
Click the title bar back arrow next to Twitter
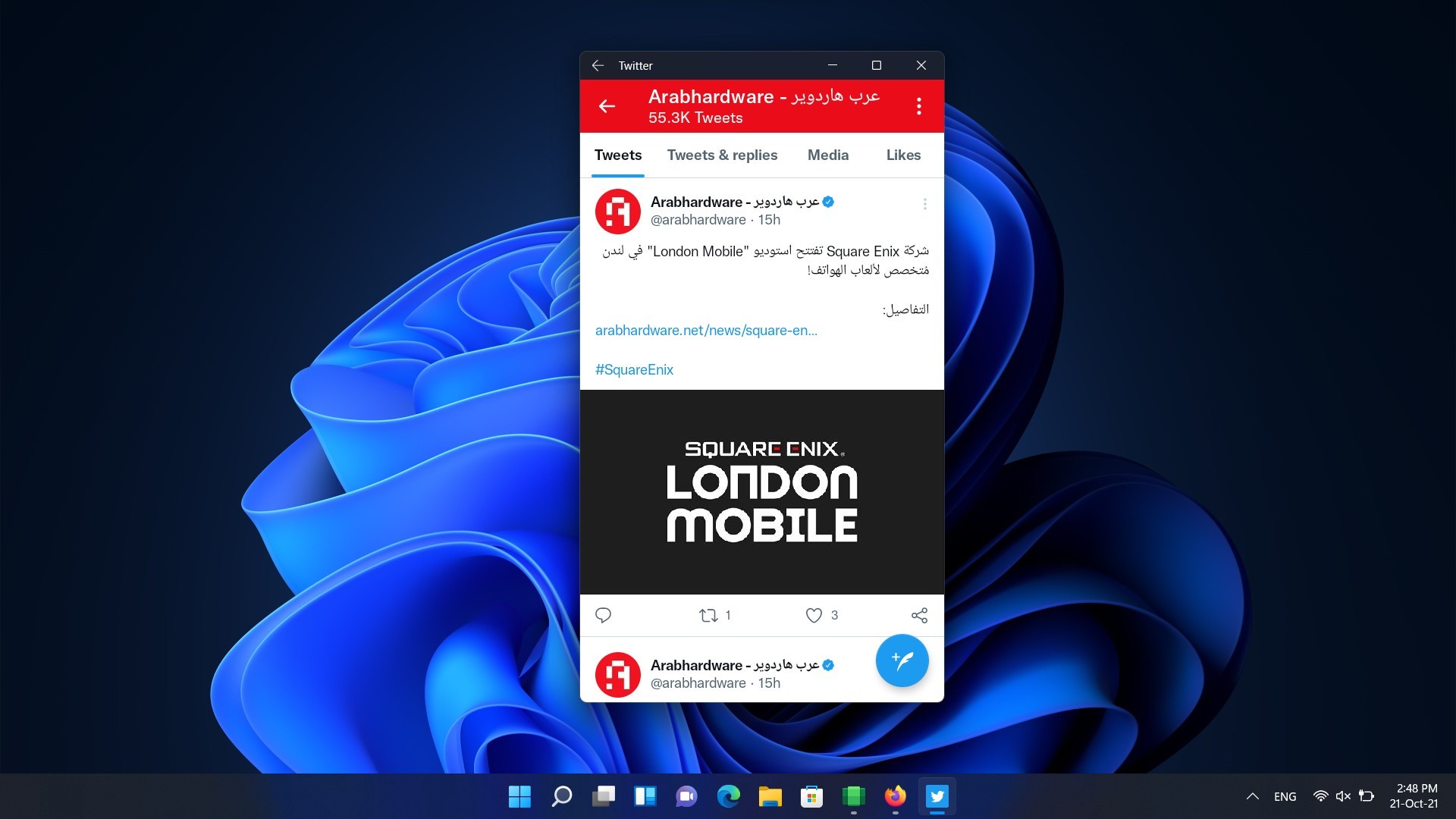click(x=598, y=66)
